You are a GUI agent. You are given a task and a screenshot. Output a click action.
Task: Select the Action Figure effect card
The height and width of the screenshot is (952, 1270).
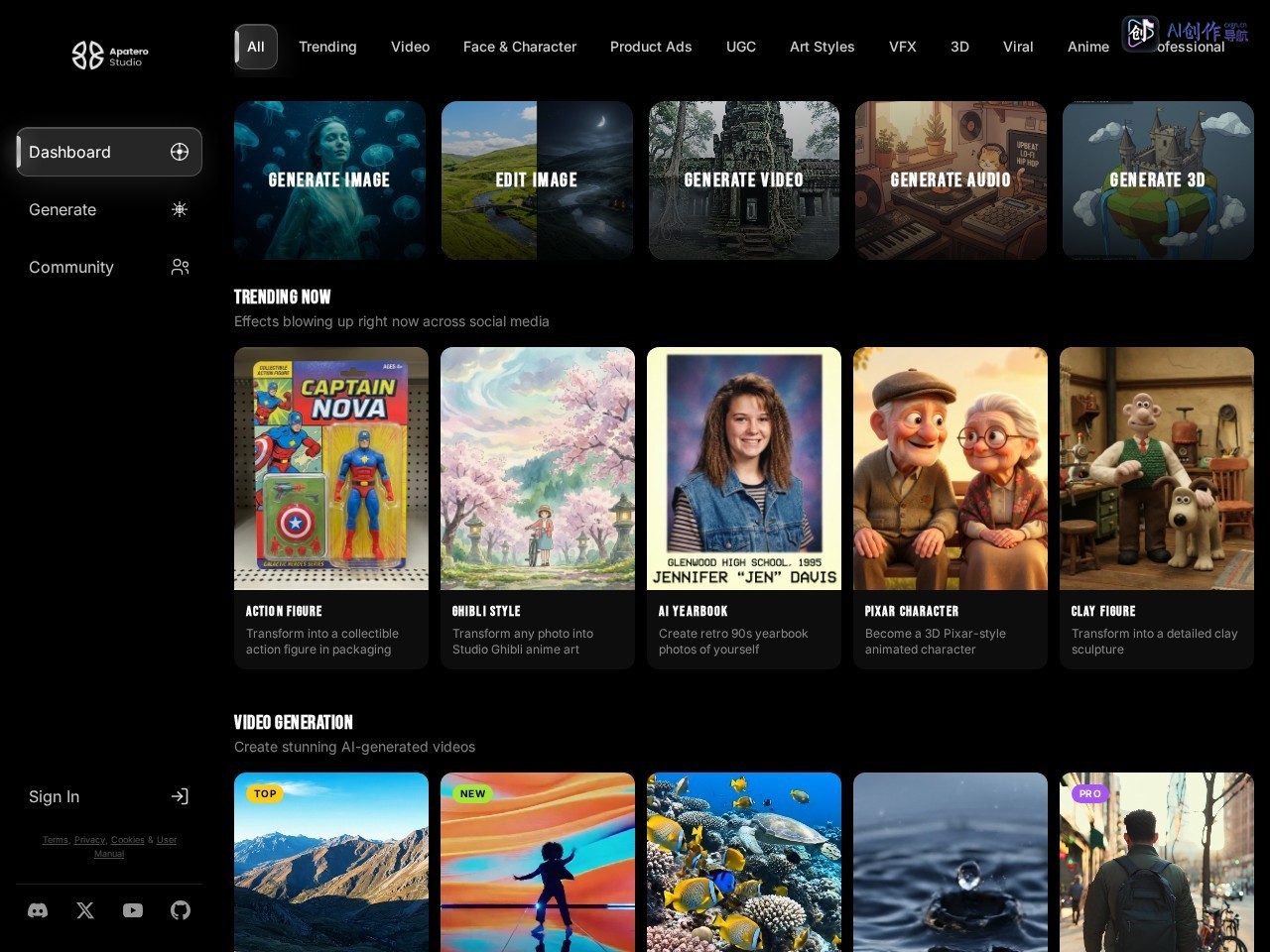(331, 508)
